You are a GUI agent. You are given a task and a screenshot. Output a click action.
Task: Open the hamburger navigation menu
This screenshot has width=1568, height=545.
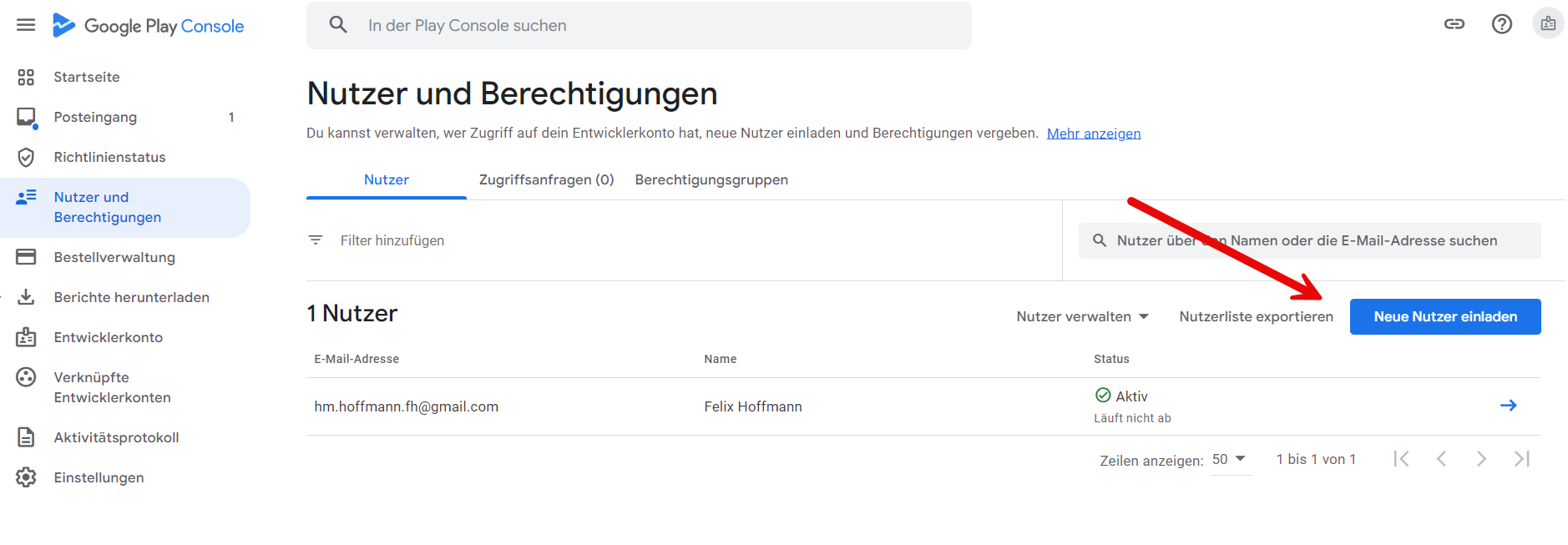click(x=26, y=25)
